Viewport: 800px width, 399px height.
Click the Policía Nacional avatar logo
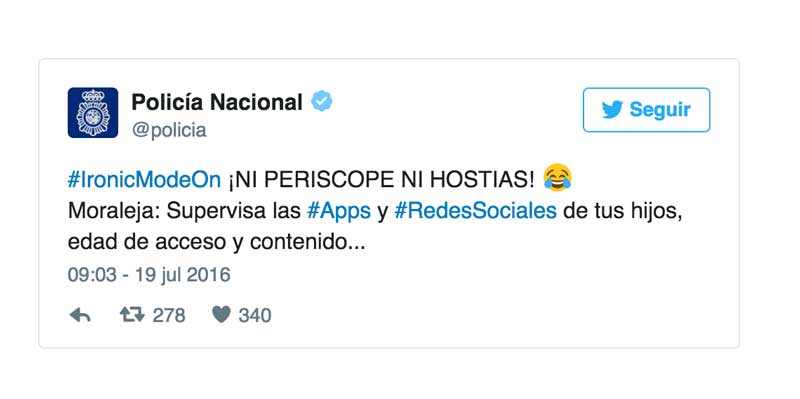point(93,113)
